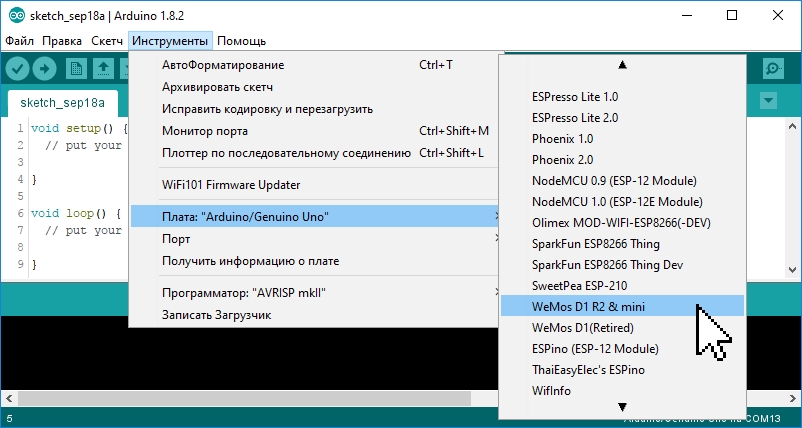Select Phoenix 2.0 board
This screenshot has width=802, height=428.
click(x=622, y=160)
